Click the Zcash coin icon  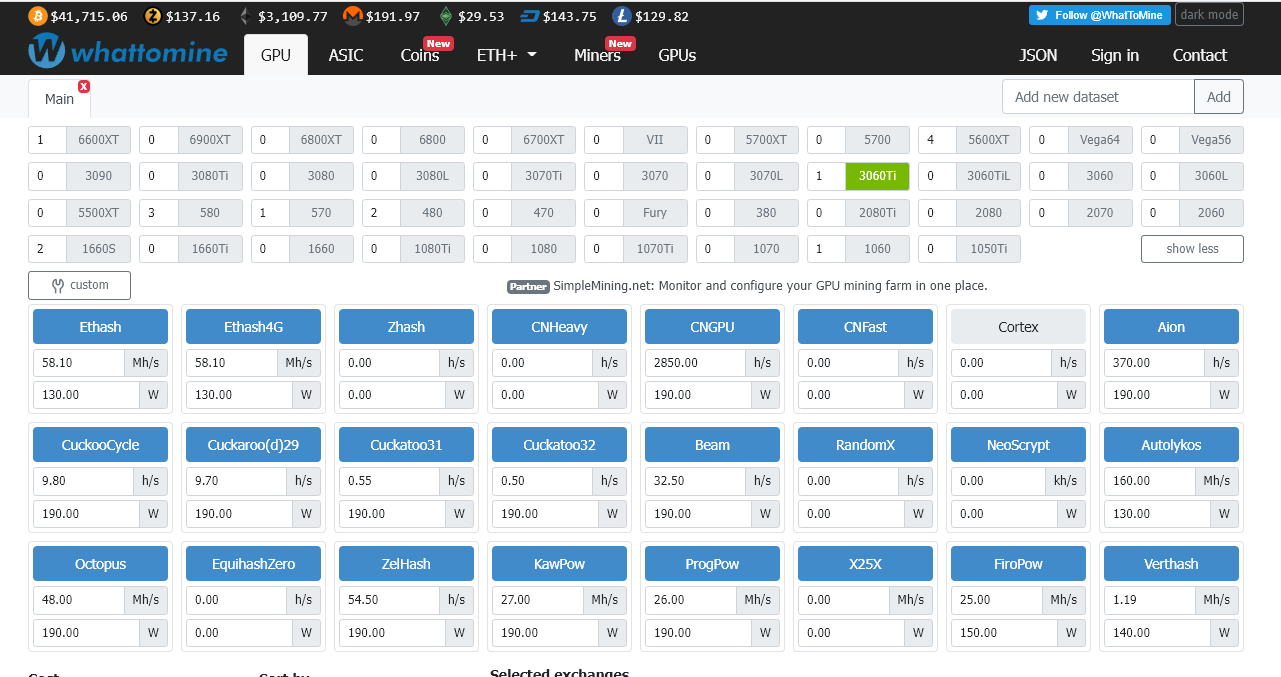pyautogui.click(x=153, y=16)
